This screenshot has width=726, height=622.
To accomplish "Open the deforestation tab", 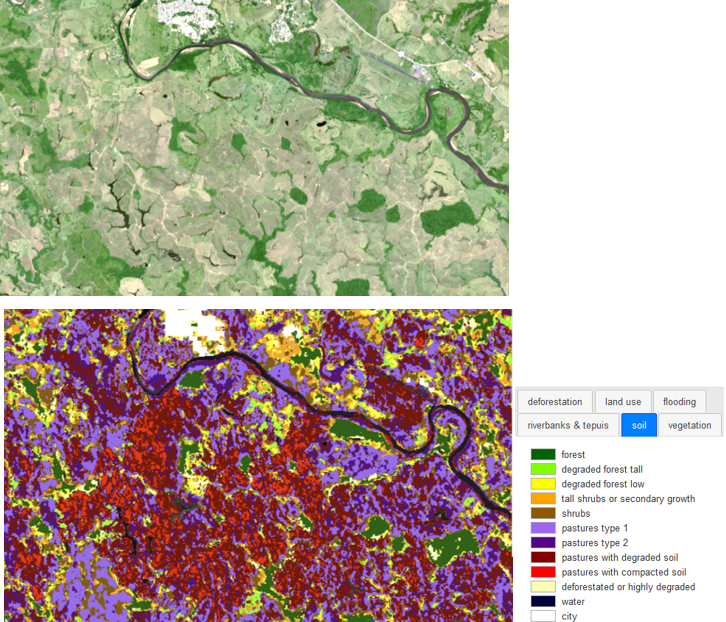I will tap(555, 402).
